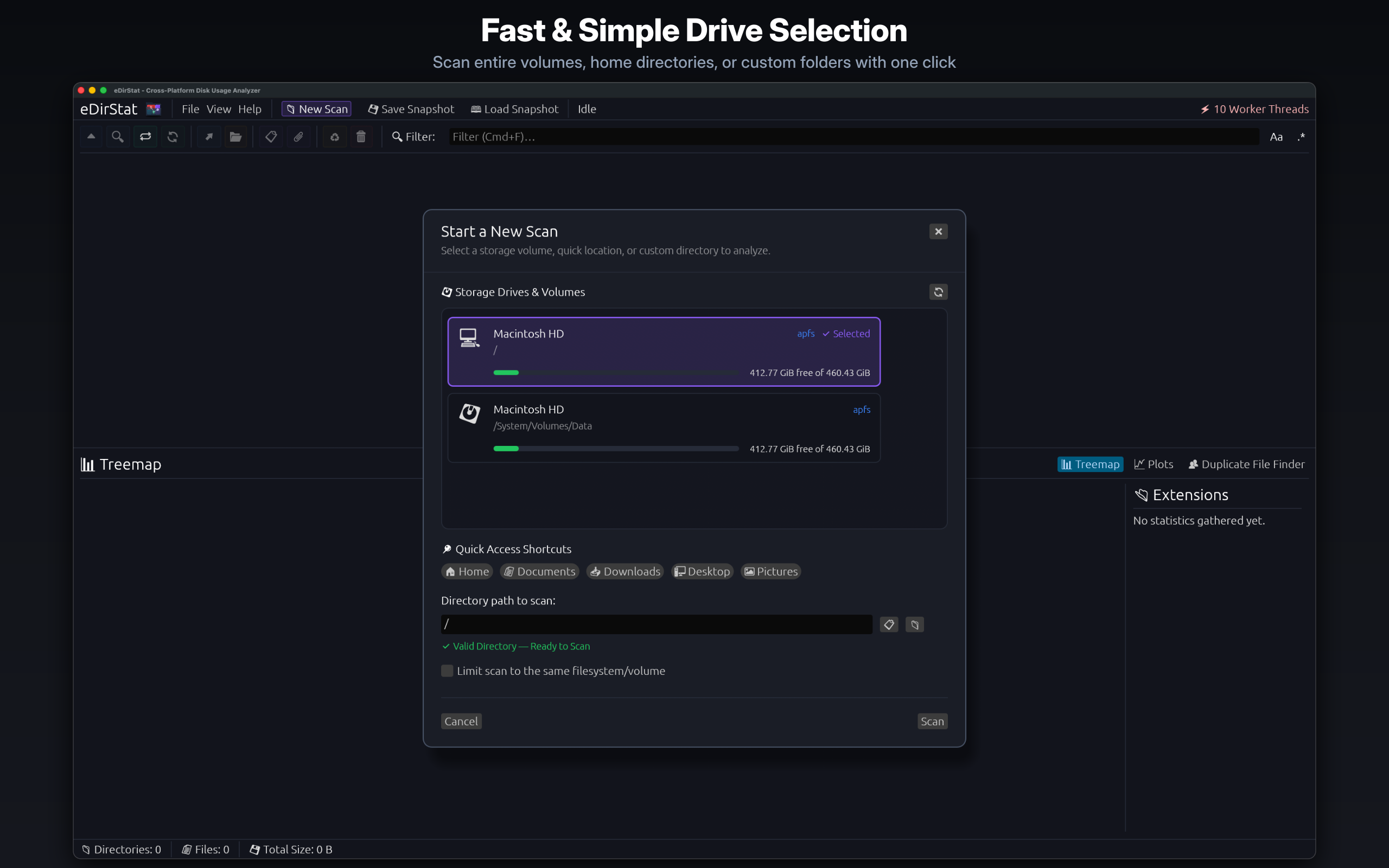
Task: Switch to the Plots tab
Action: click(1154, 464)
